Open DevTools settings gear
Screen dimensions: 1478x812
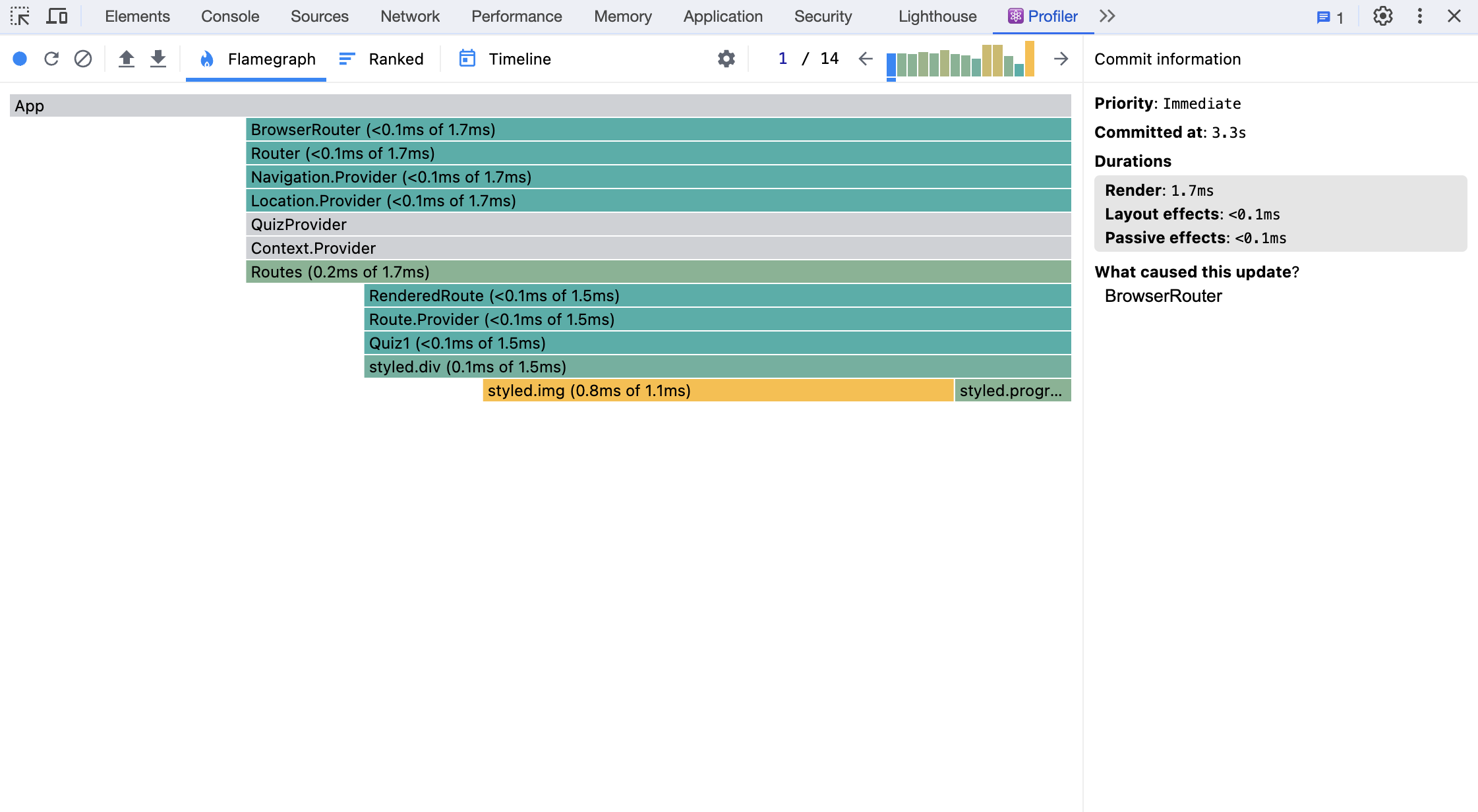coord(1383,16)
